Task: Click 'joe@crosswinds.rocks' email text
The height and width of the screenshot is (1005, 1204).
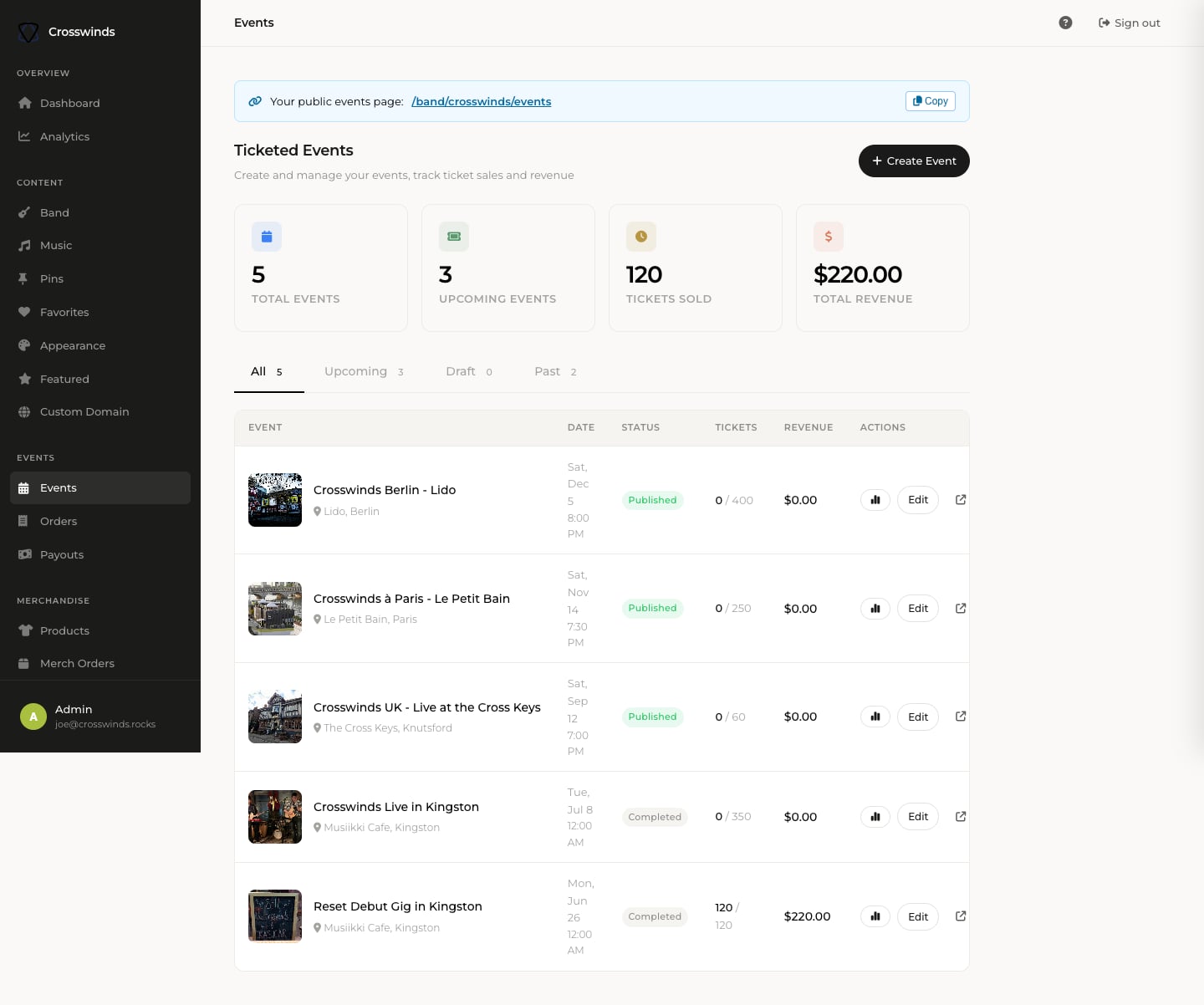Action: 105,724
